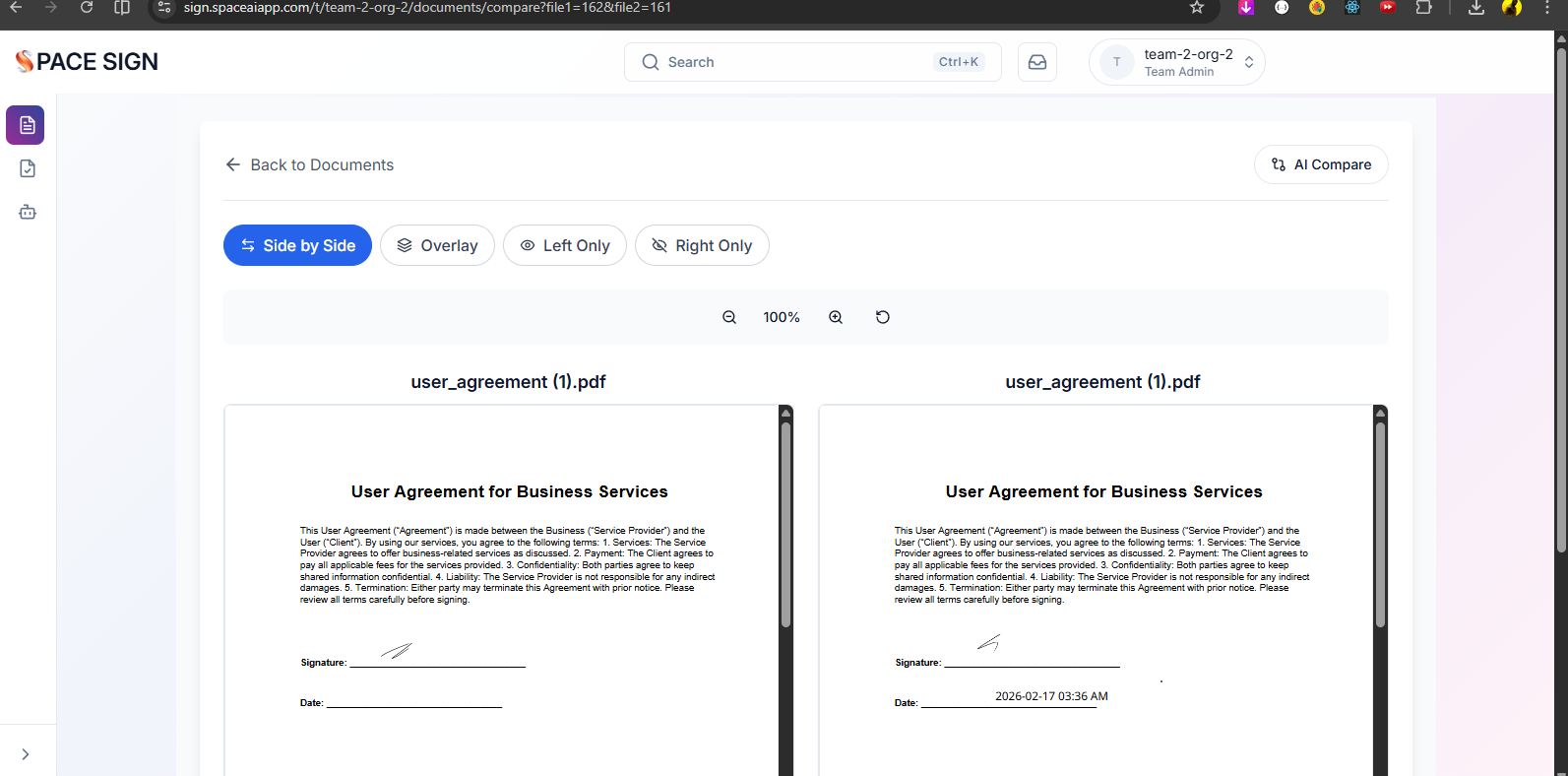This screenshot has width=1568, height=776.
Task: Click the signature in left document
Action: (397, 650)
